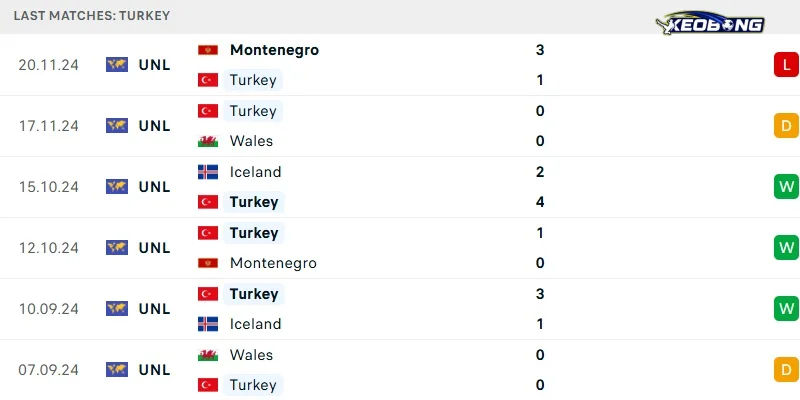
Task: Open the 07.09.24 match date
Action: [x=48, y=370]
